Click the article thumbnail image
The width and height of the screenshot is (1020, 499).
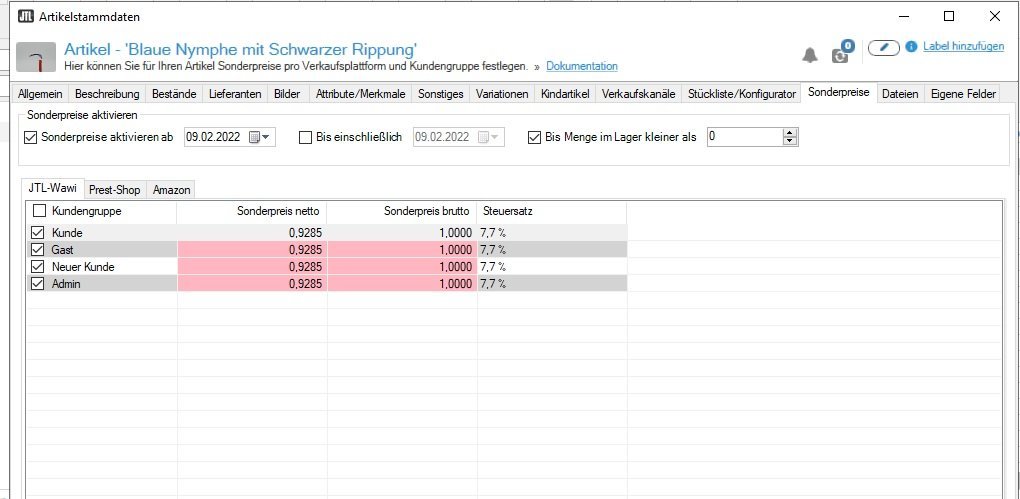point(36,57)
